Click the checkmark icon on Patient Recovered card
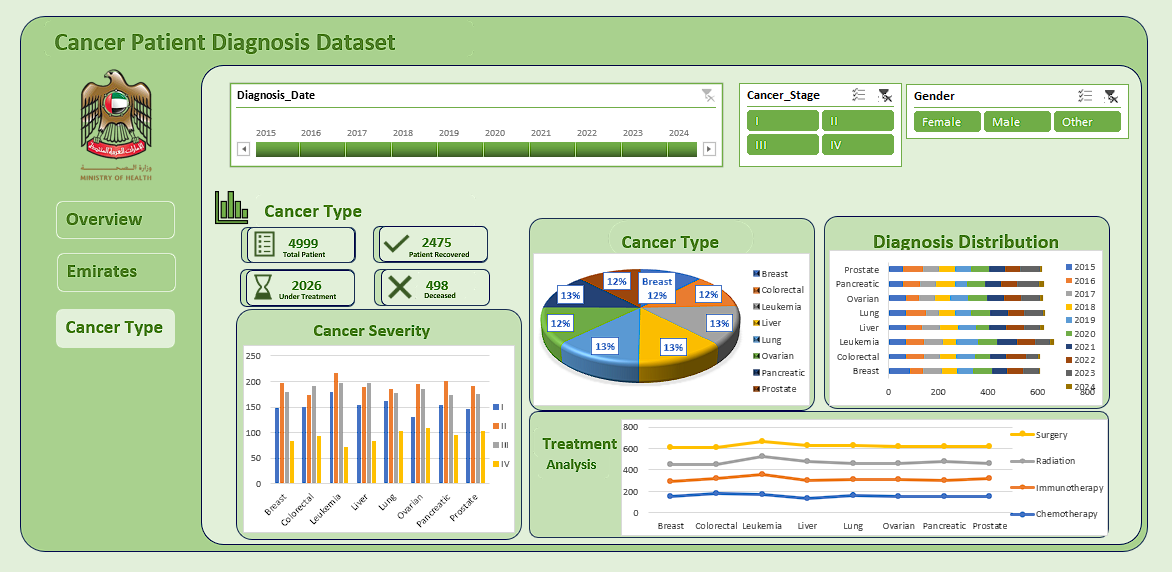This screenshot has height=572, width=1172. coord(395,243)
